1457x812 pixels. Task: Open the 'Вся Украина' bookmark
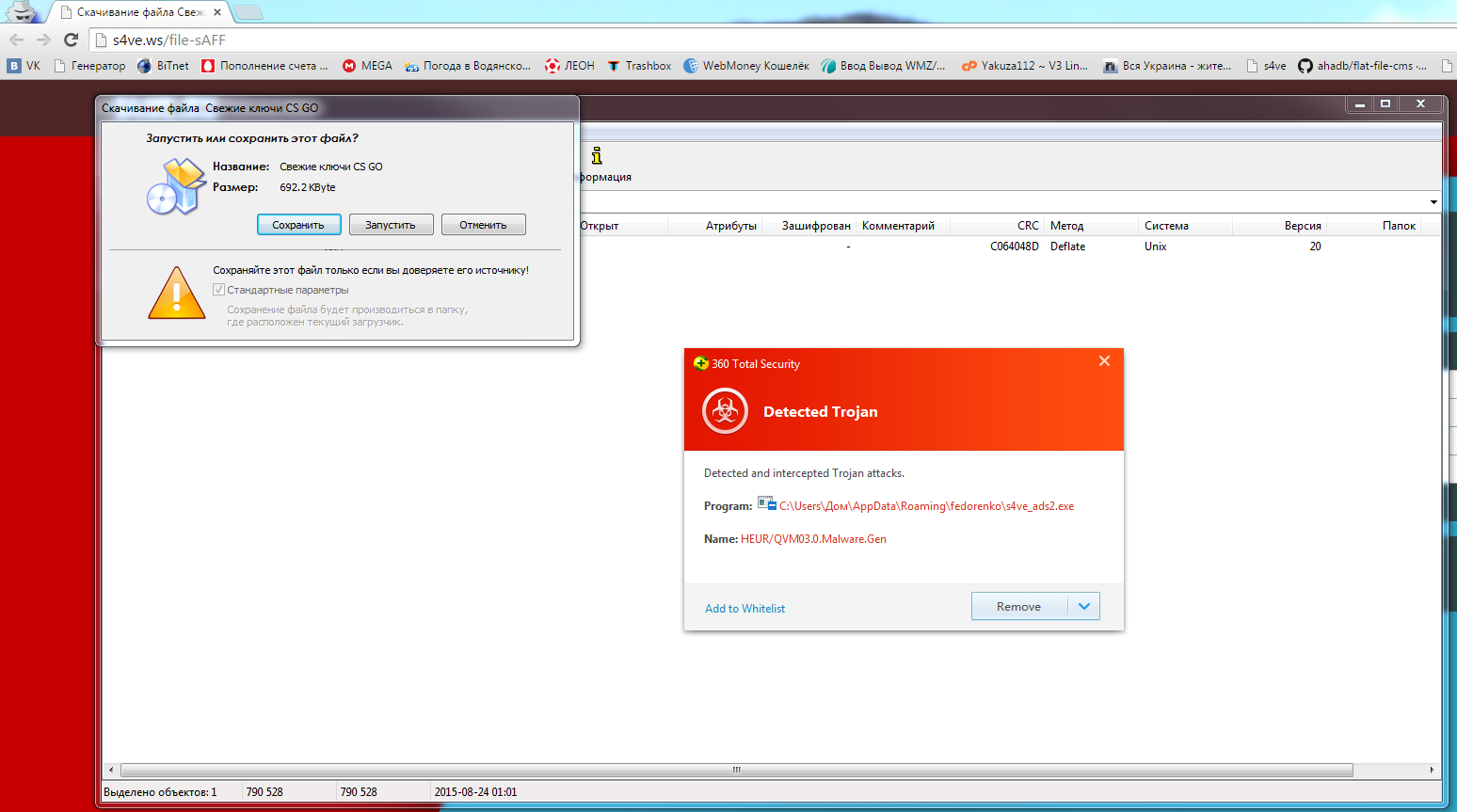(x=1167, y=66)
